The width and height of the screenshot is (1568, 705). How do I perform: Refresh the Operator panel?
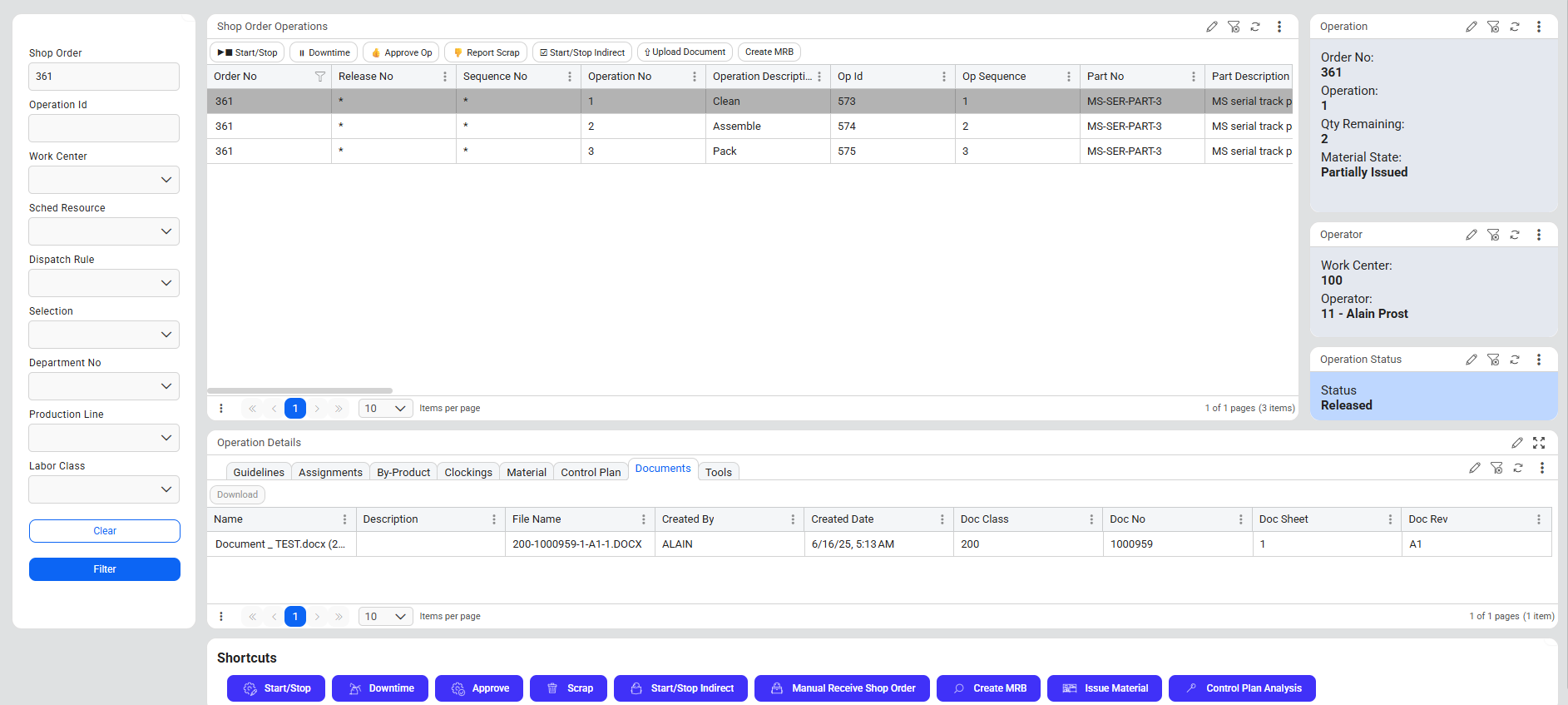pos(1515,235)
